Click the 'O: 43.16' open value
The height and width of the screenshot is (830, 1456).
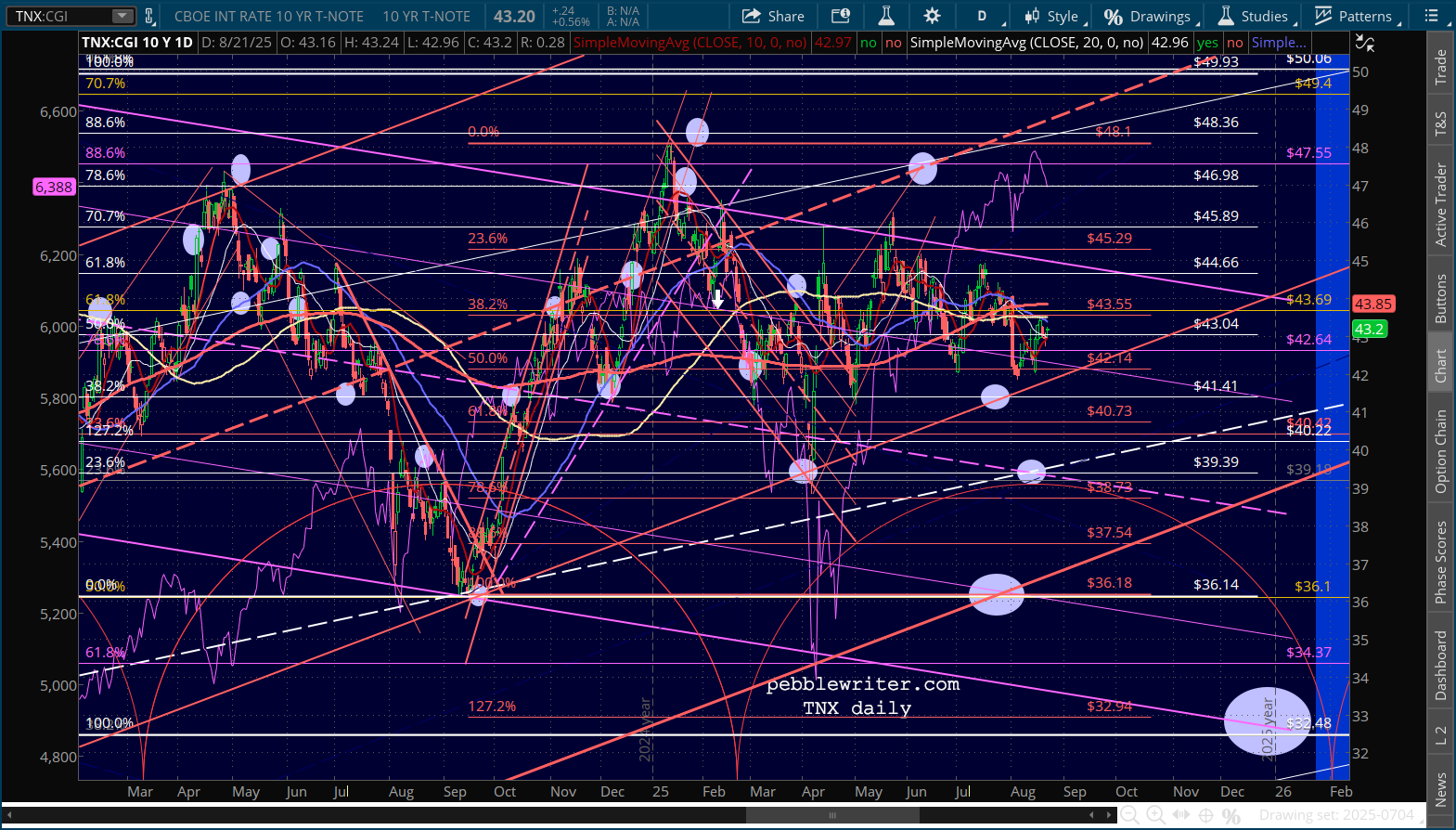click(x=306, y=43)
